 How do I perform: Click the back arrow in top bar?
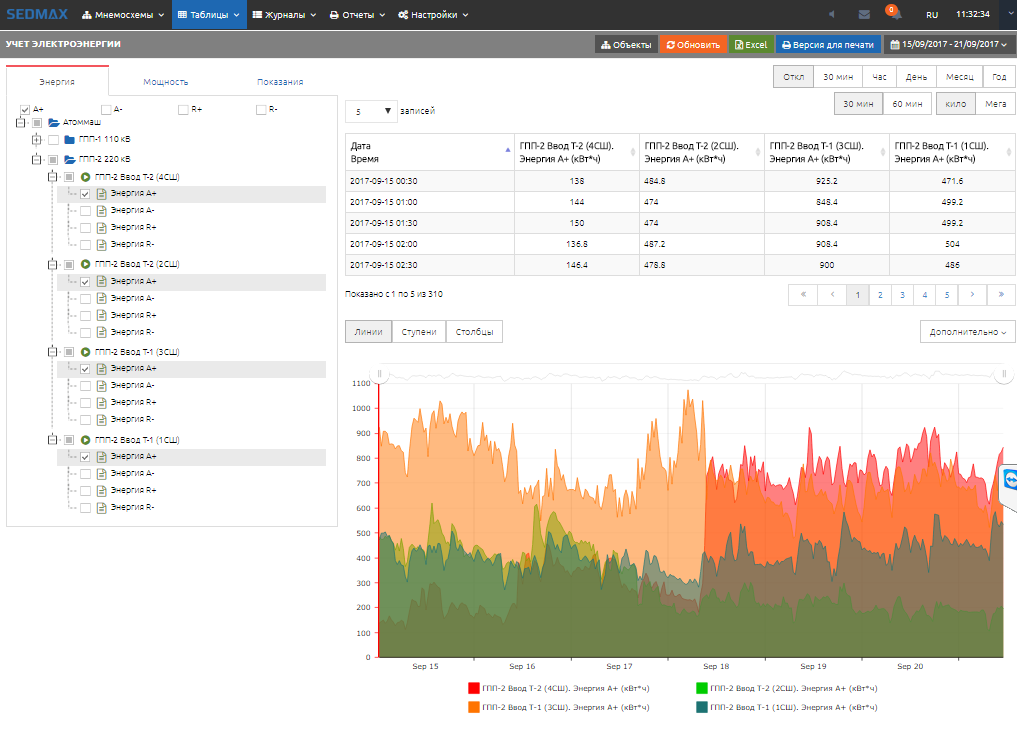[832, 15]
